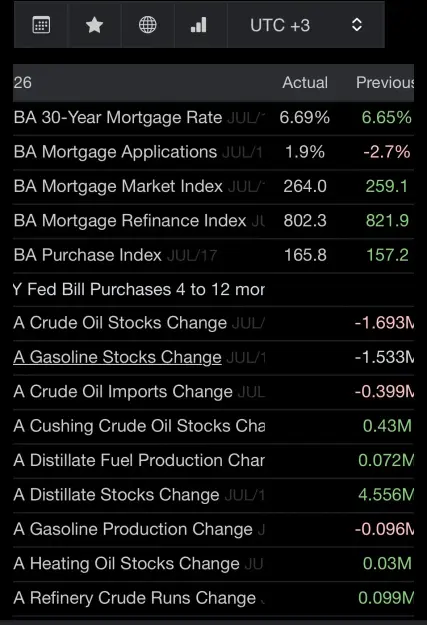Open Mortgage Refinance Index event
The height and width of the screenshot is (625, 427).
point(213,221)
